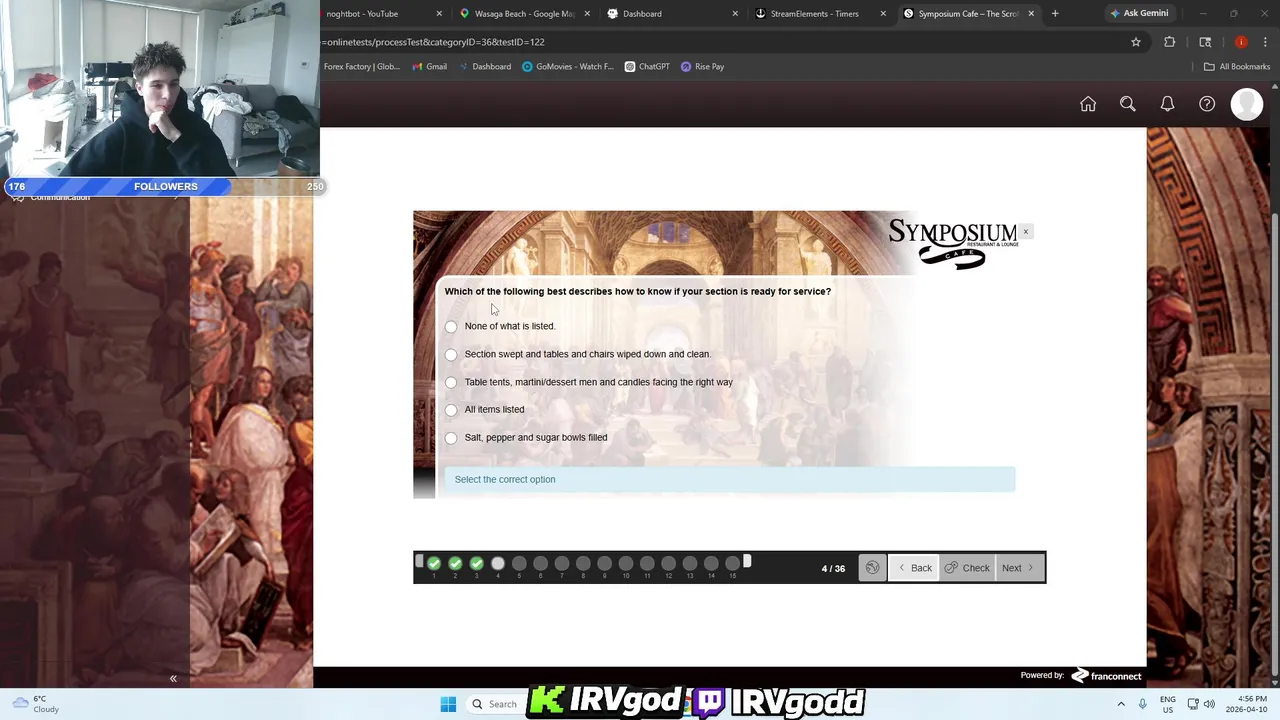Click the Check button to verify the answer
This screenshot has height=720, width=1280.
click(x=967, y=568)
